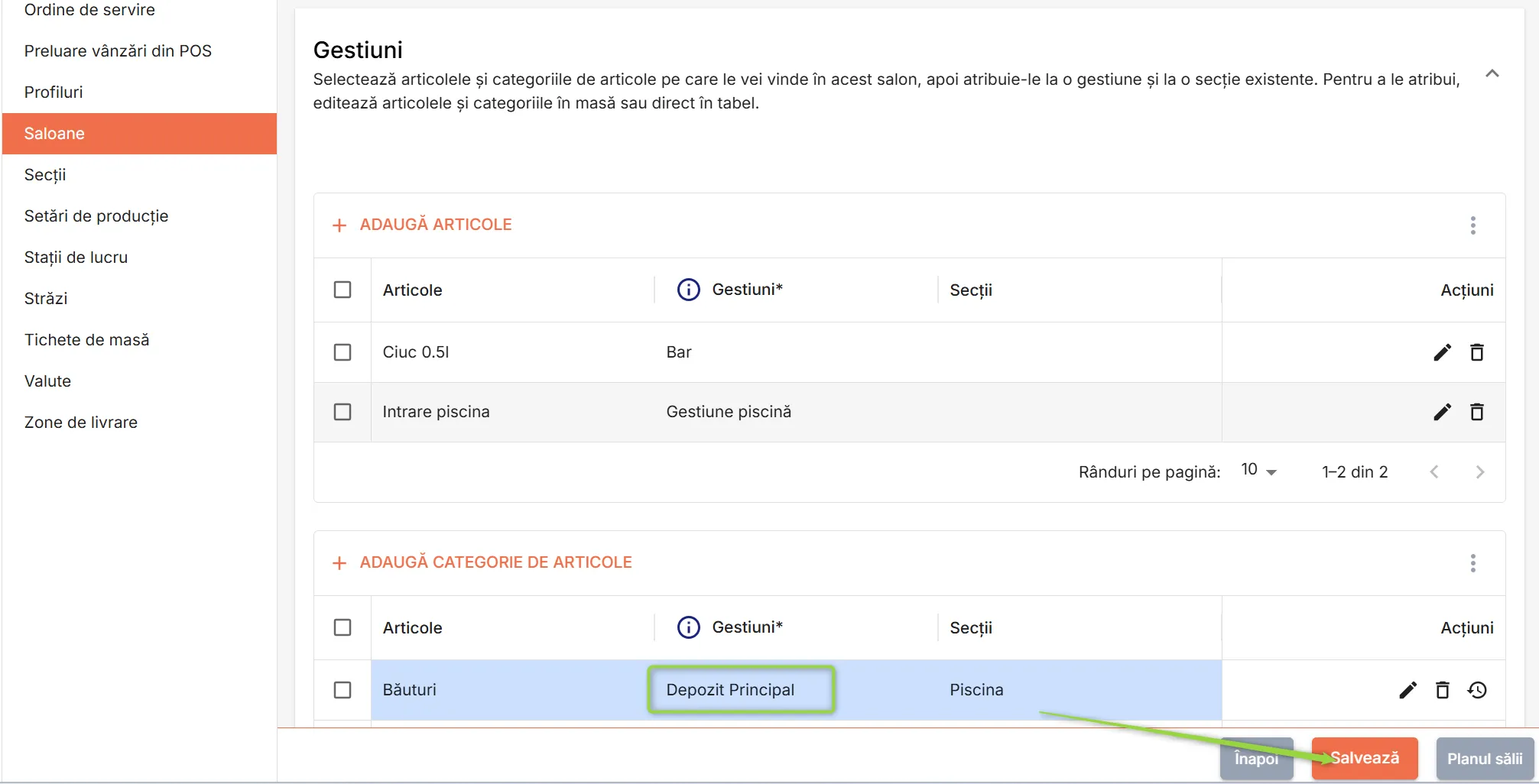This screenshot has width=1539, height=784.
Task: Open Secții in the sidebar
Action: 139,175
